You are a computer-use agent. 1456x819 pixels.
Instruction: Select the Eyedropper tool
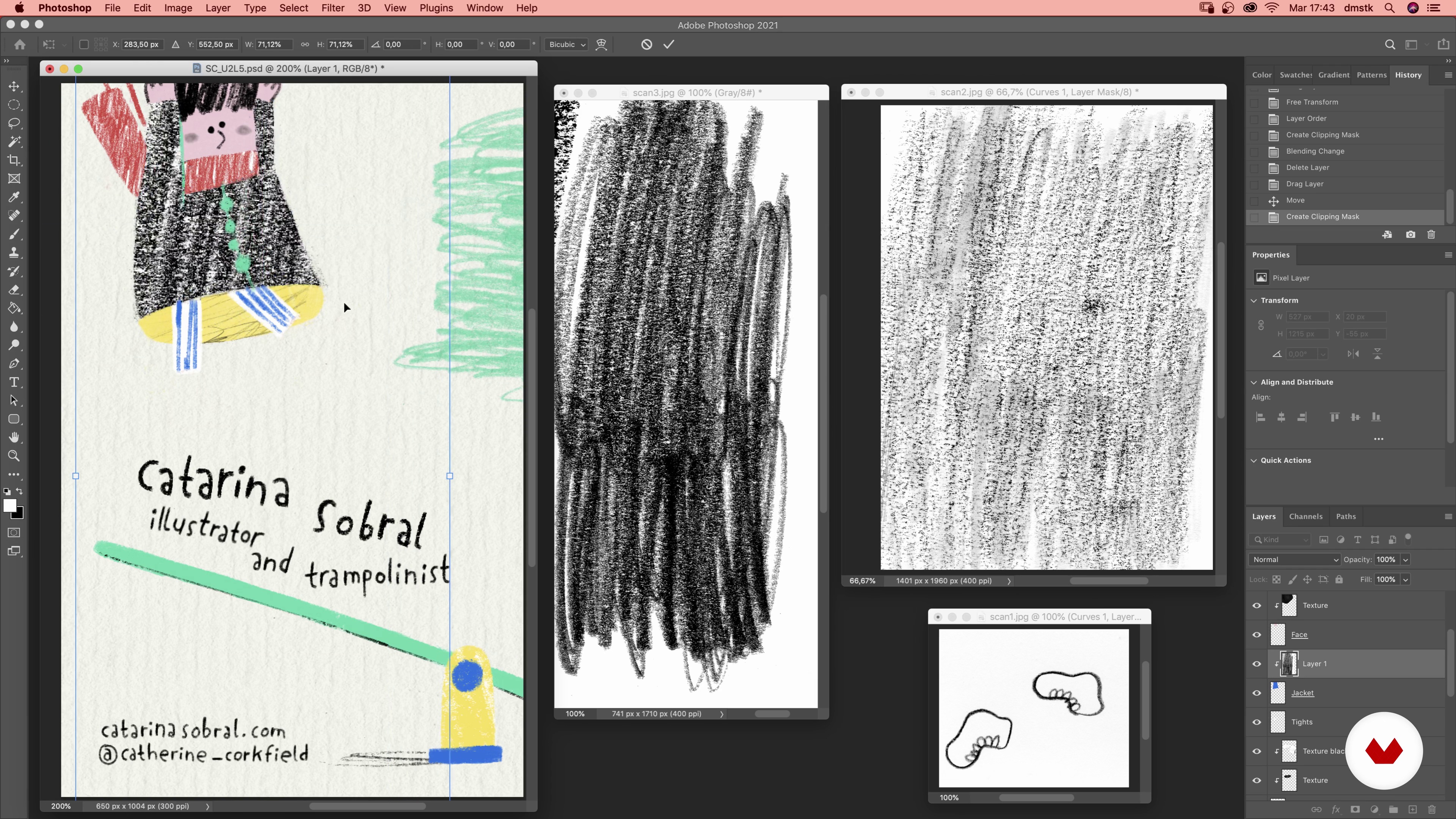14,197
